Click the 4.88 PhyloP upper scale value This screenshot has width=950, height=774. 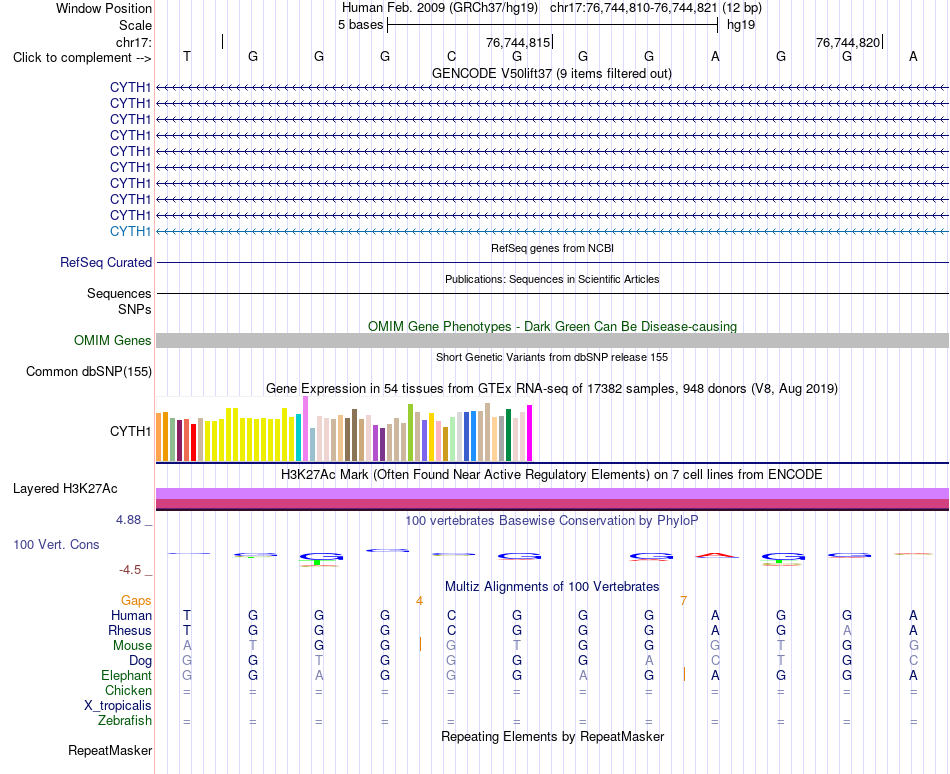[x=128, y=520]
